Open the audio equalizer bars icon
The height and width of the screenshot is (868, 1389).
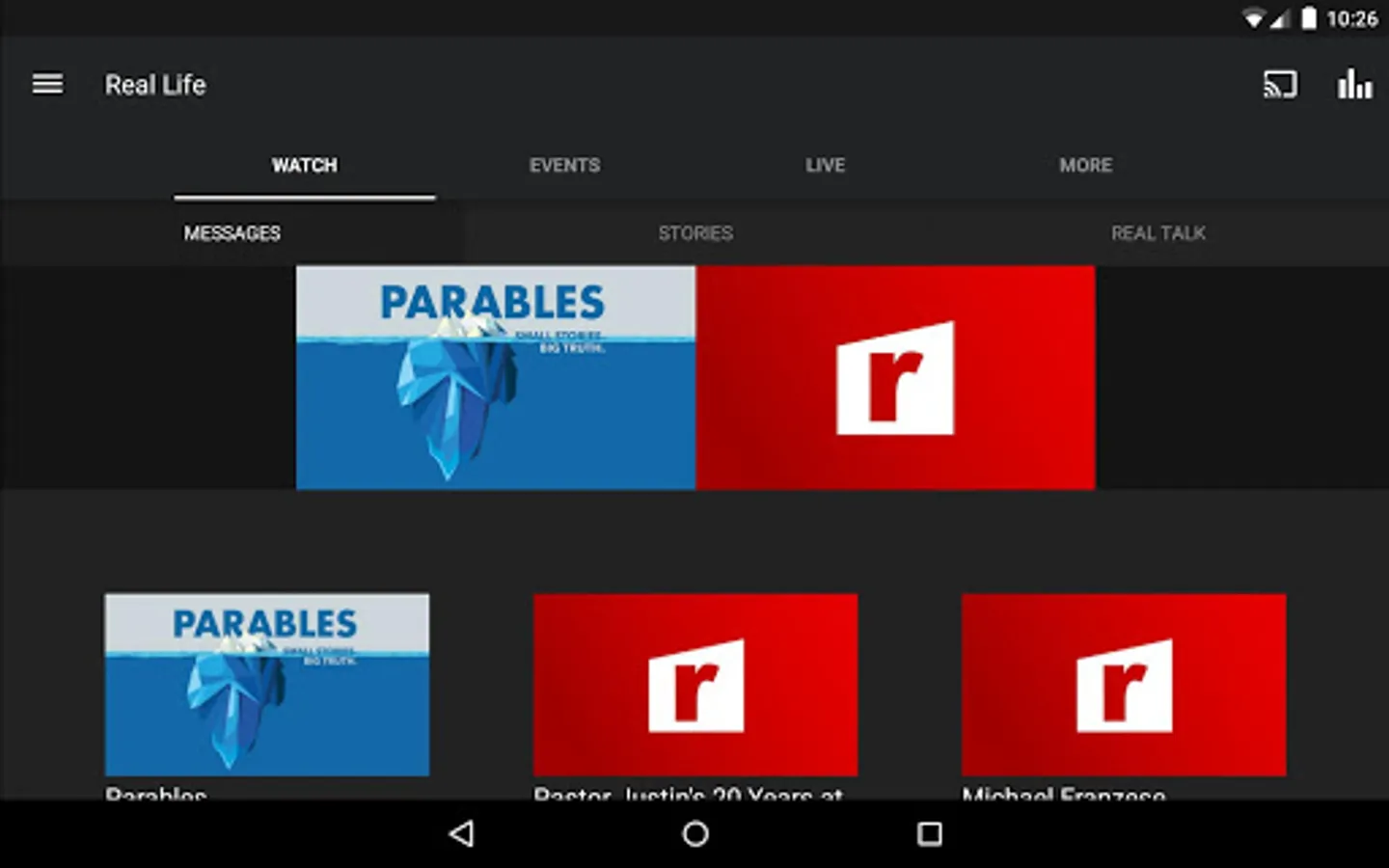[1354, 84]
